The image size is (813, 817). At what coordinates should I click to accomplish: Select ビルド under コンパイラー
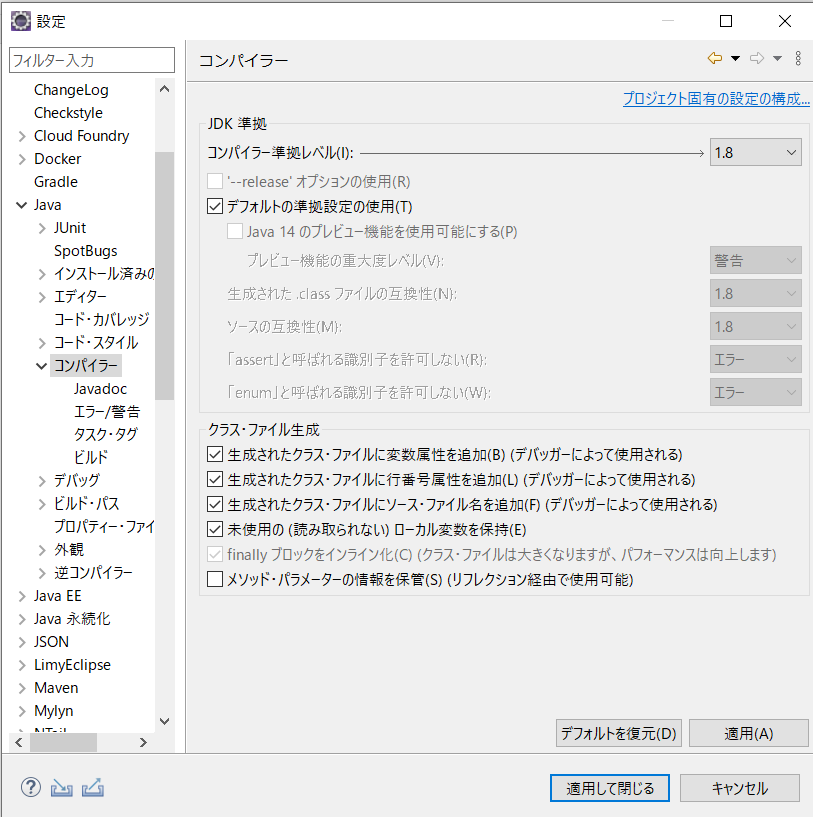point(91,457)
